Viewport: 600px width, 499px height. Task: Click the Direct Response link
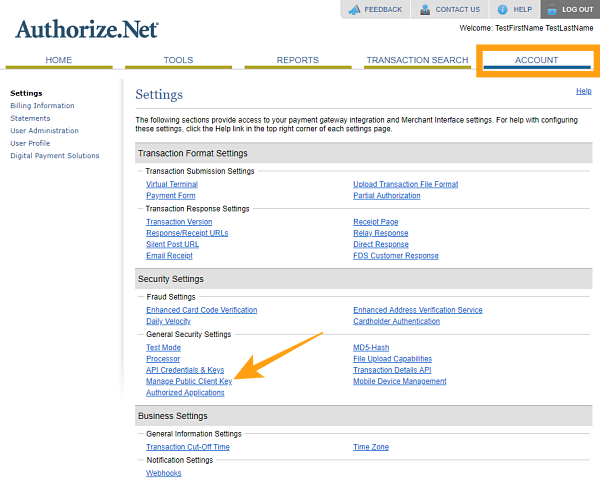(x=381, y=244)
